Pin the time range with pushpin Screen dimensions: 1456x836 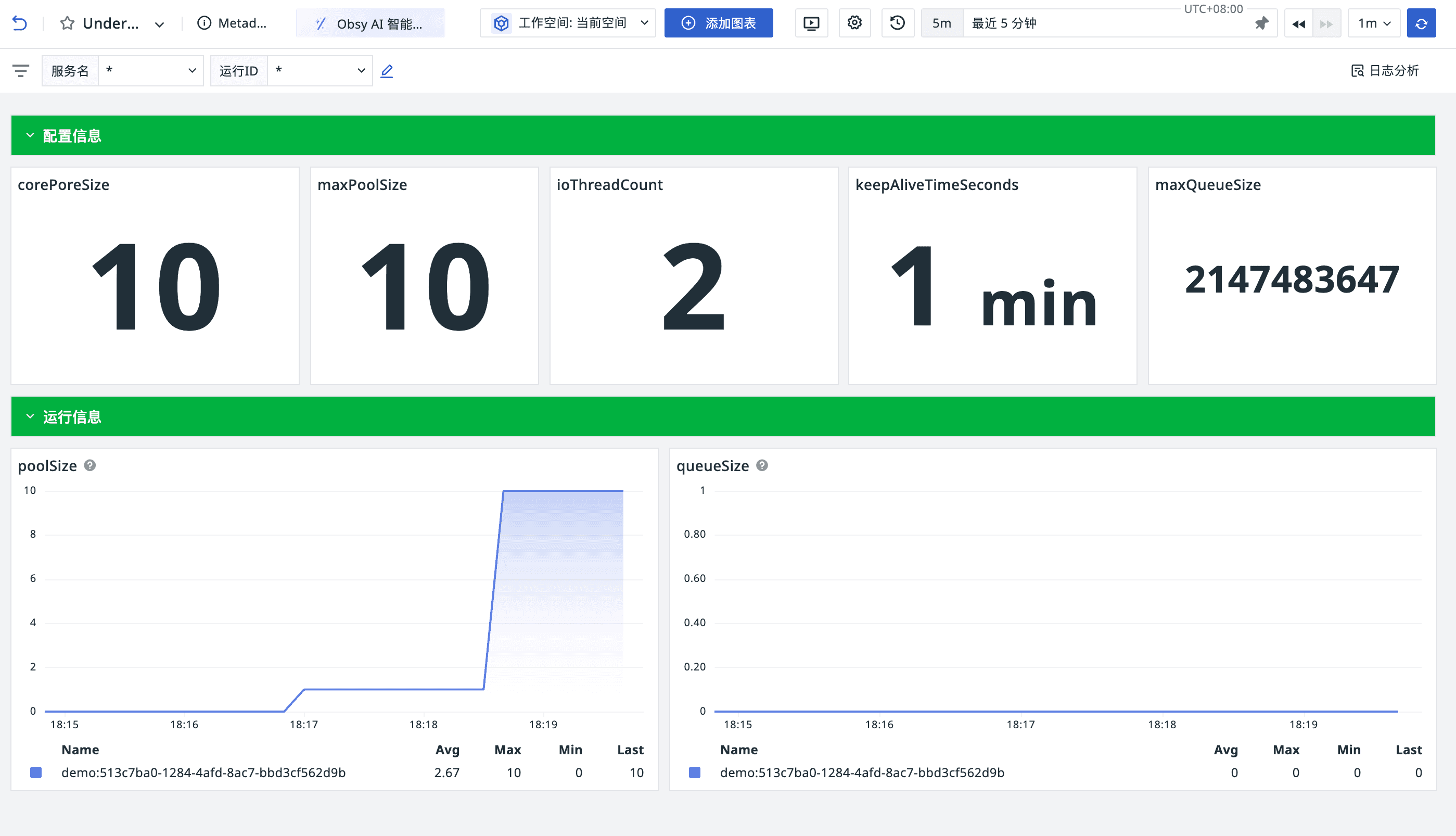coord(1261,23)
